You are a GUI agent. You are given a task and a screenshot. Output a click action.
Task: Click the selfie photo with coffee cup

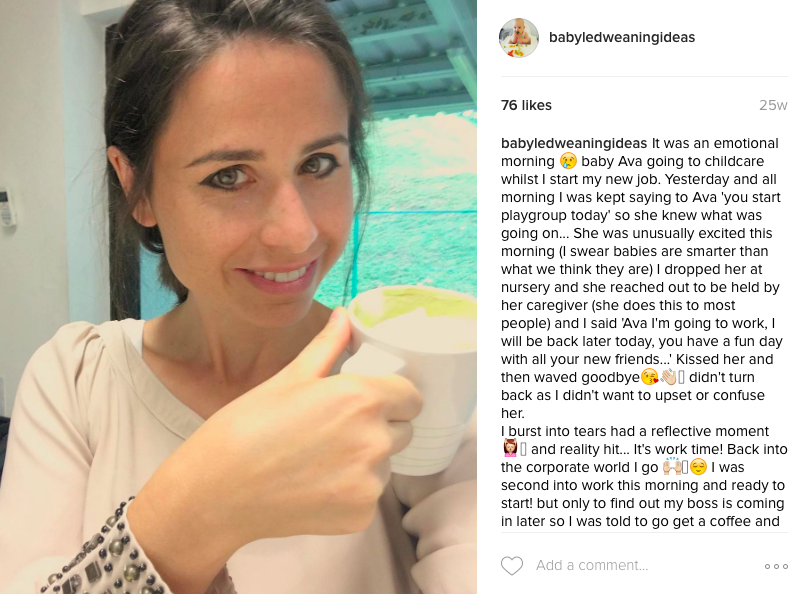(x=238, y=297)
